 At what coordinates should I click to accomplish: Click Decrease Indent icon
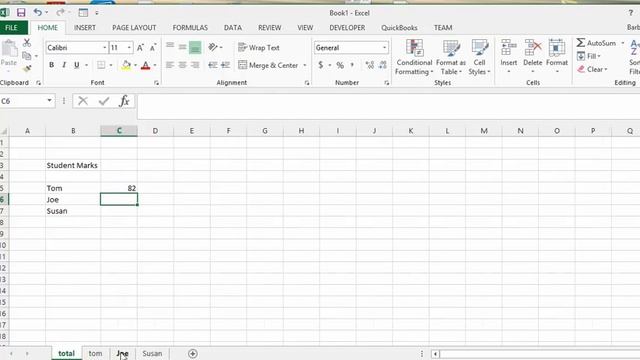[213, 65]
